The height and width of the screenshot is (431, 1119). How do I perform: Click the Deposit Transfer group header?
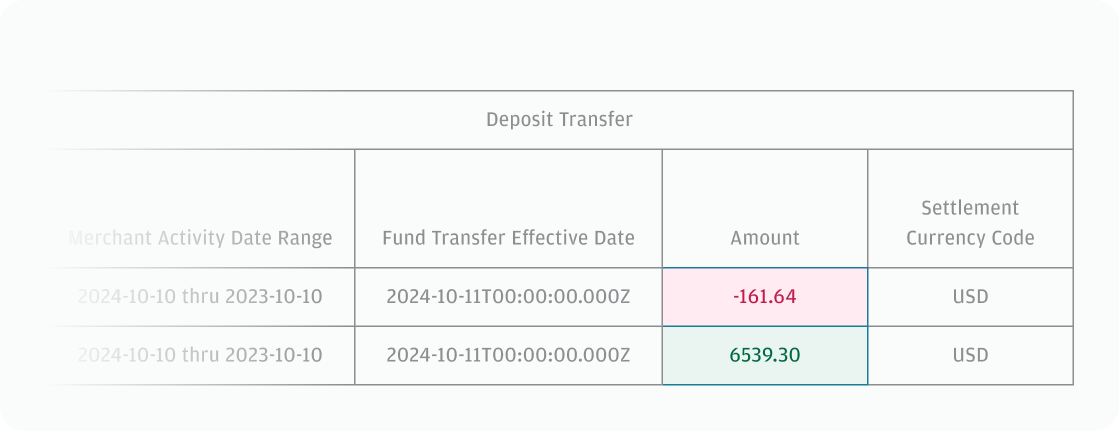[559, 120]
